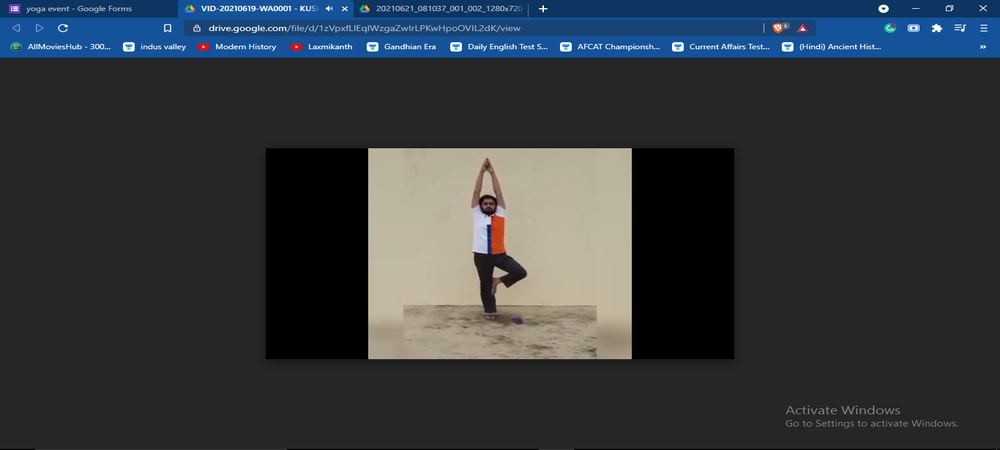This screenshot has height=450, width=1000.
Task: Go back to the previous page
Action: point(16,28)
